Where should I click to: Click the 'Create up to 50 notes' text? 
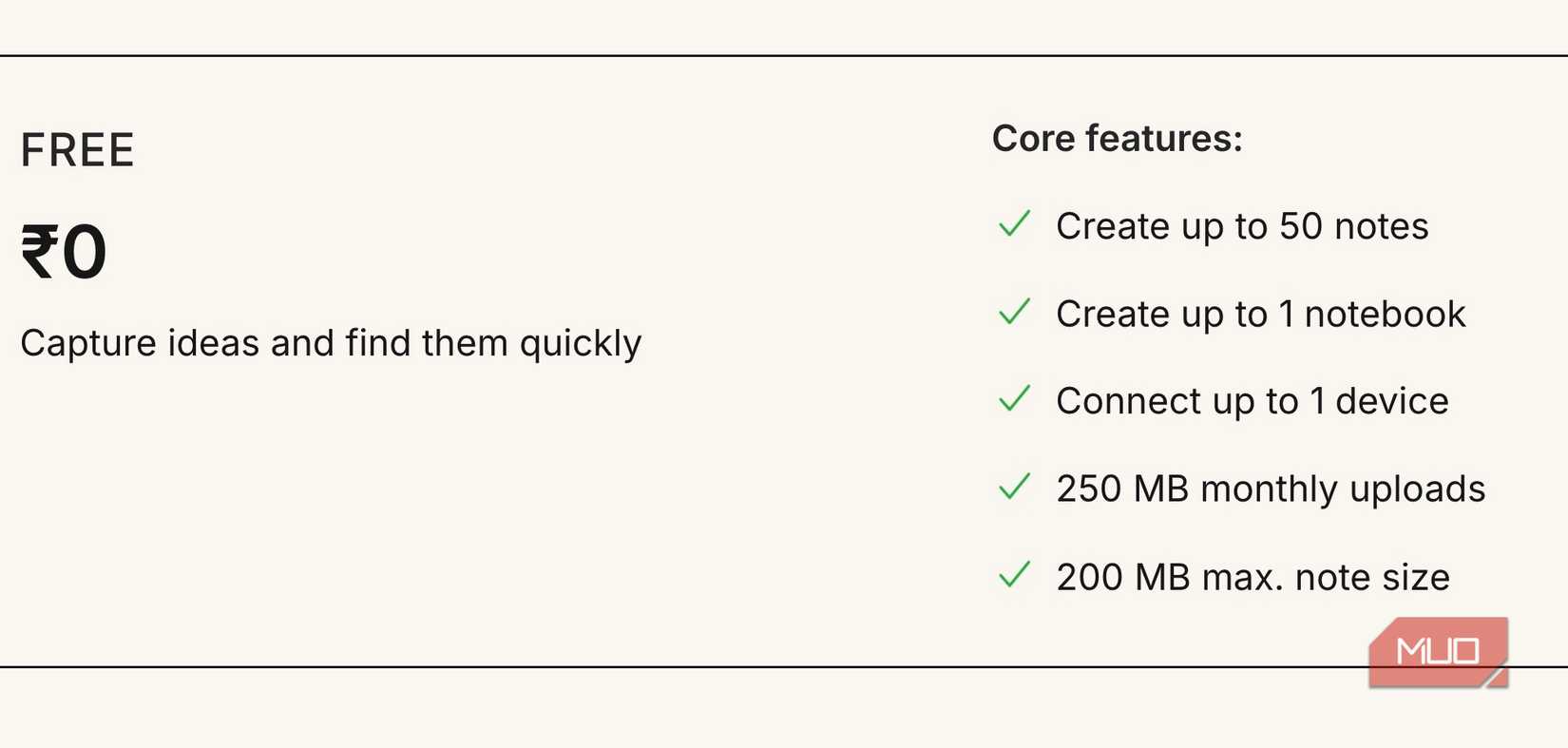tap(1242, 226)
